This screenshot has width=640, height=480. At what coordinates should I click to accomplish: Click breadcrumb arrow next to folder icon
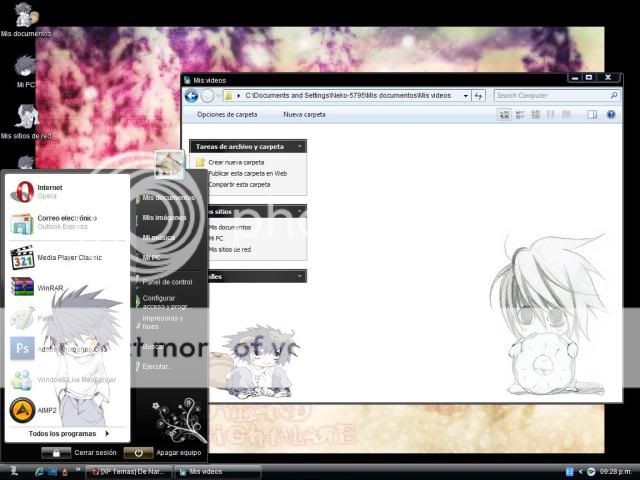tap(238, 96)
